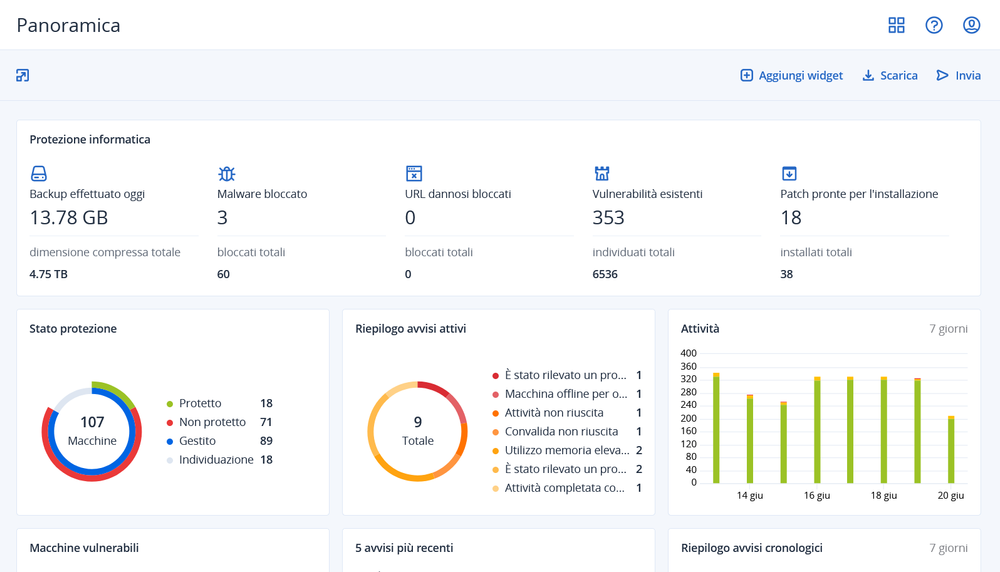Click Aggiungi widget button
Screen dimensions: 1000x572
point(791,75)
